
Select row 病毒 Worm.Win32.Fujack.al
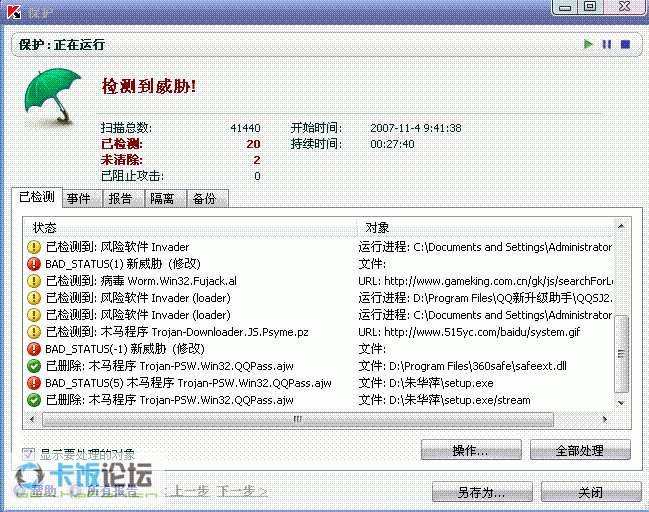pyautogui.click(x=319, y=281)
